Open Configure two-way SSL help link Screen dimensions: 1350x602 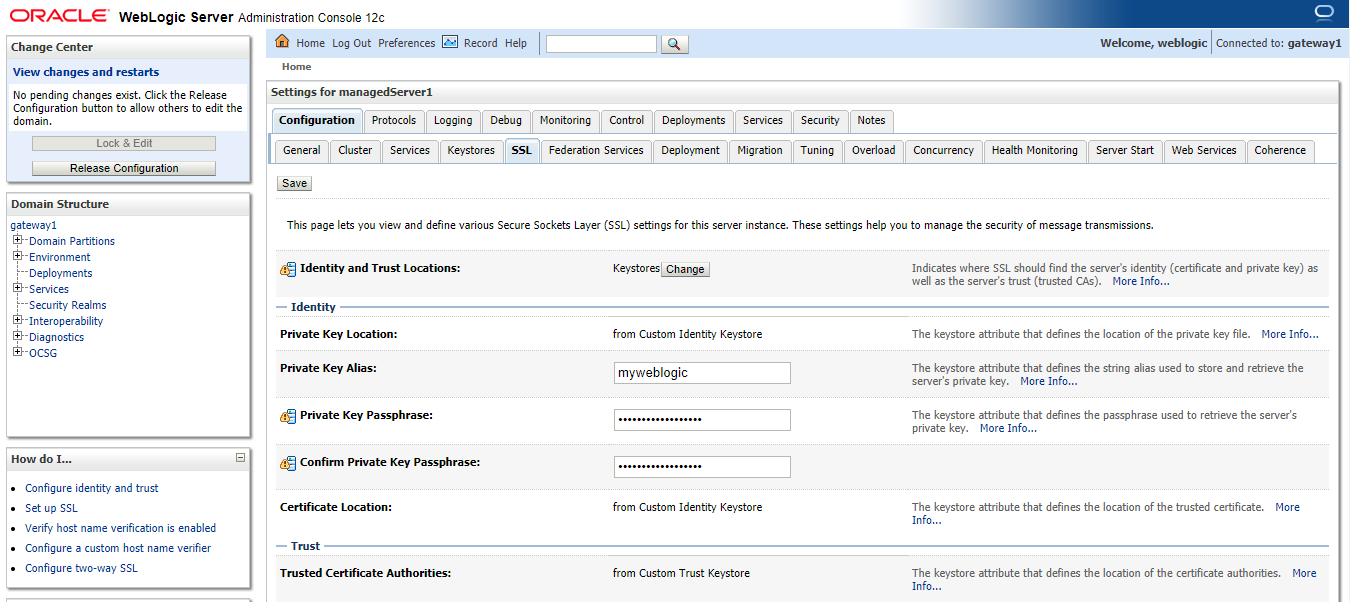click(81, 568)
